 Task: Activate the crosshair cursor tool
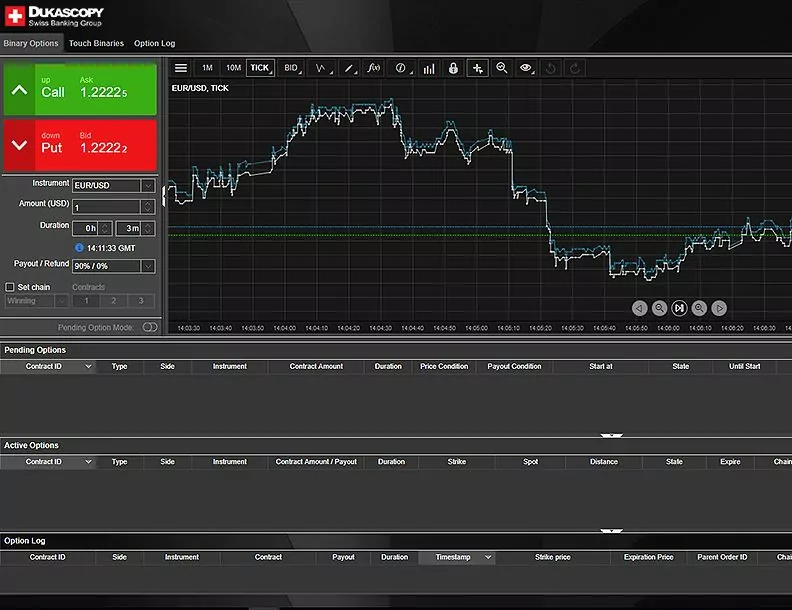point(478,68)
